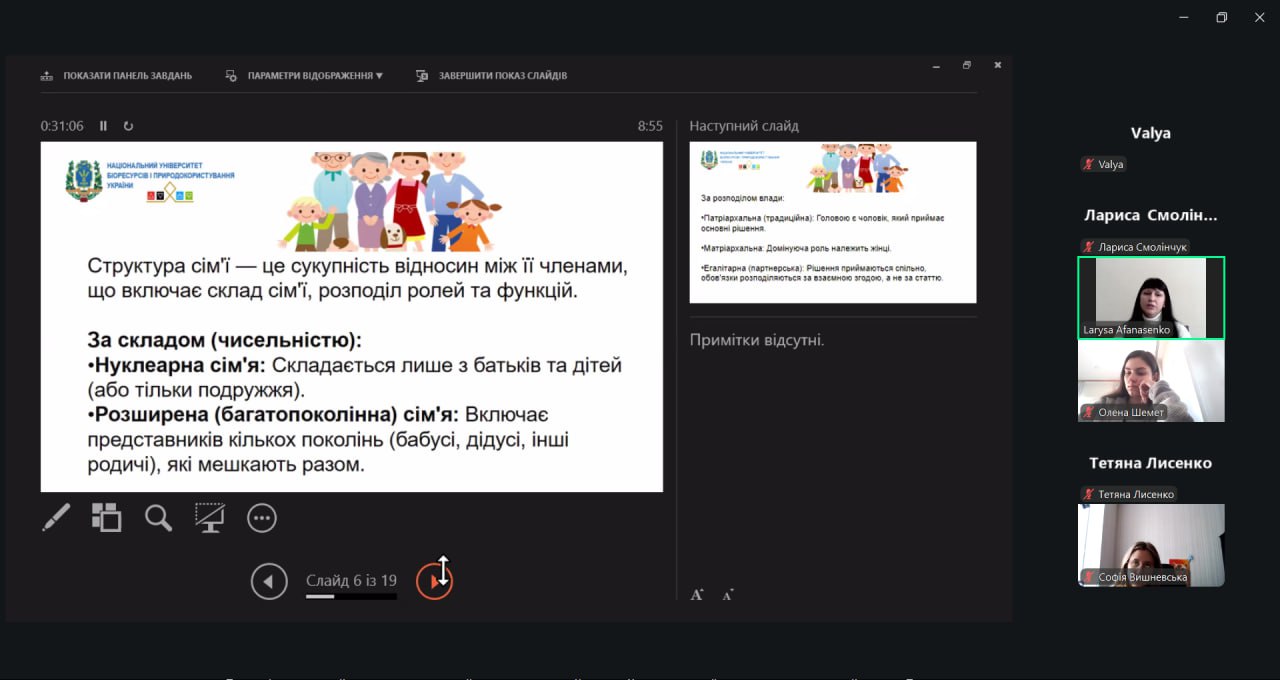The width and height of the screenshot is (1280, 680).
Task: Click the Слайд 6 із 19 counter
Action: [351, 580]
